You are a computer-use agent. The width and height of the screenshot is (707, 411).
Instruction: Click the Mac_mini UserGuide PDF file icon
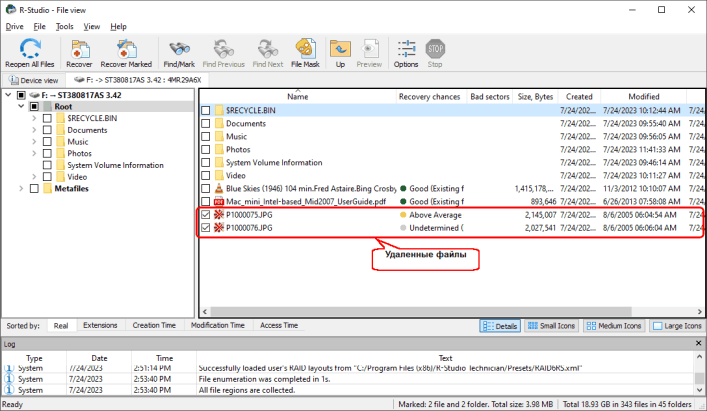219,201
